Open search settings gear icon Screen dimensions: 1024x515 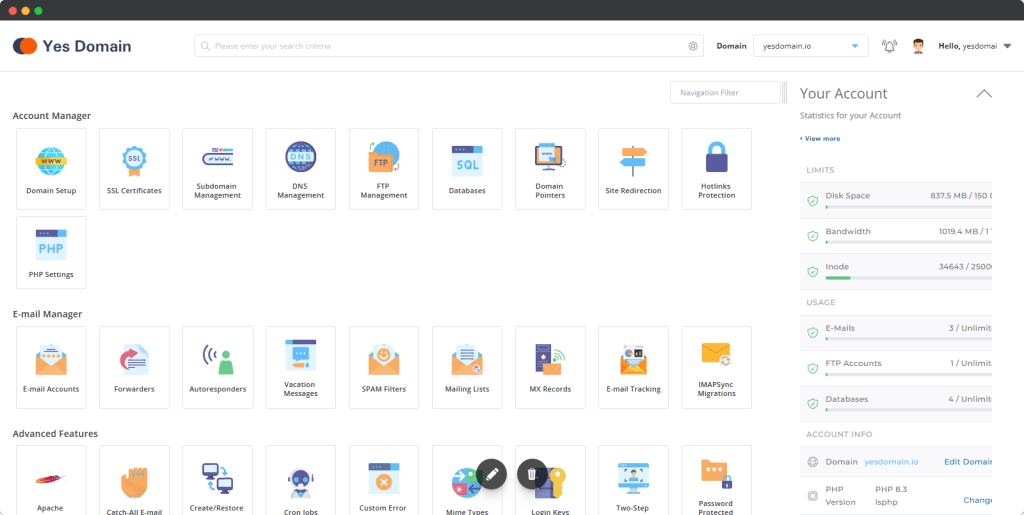coord(693,46)
